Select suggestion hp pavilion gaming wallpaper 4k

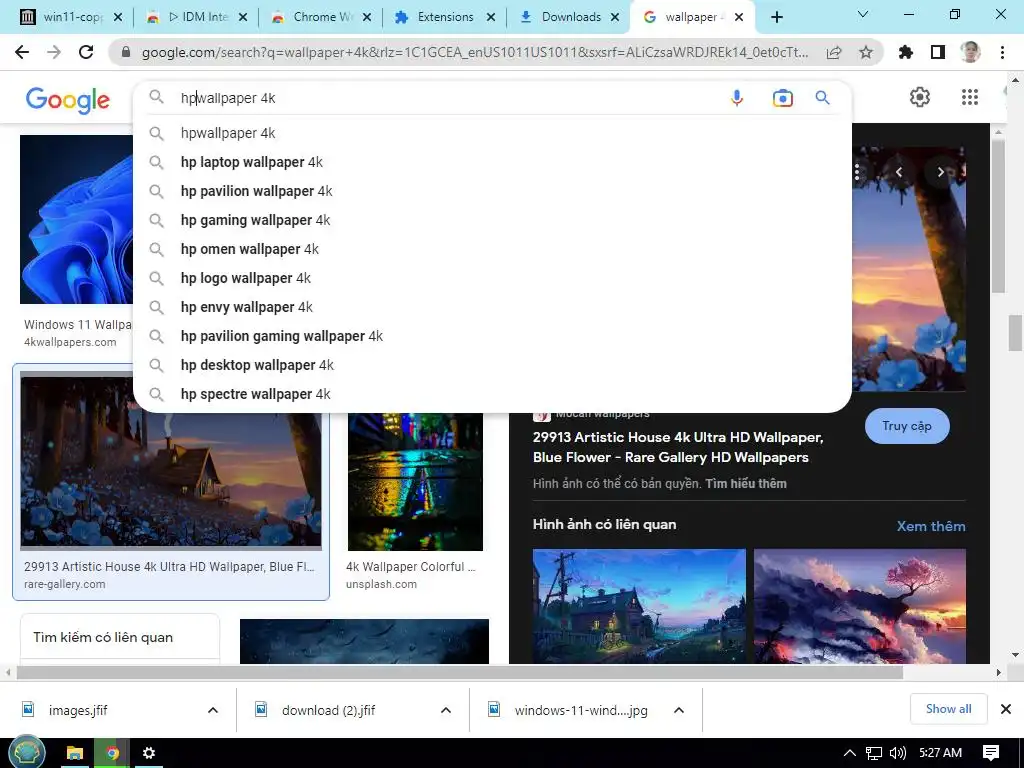(492, 336)
